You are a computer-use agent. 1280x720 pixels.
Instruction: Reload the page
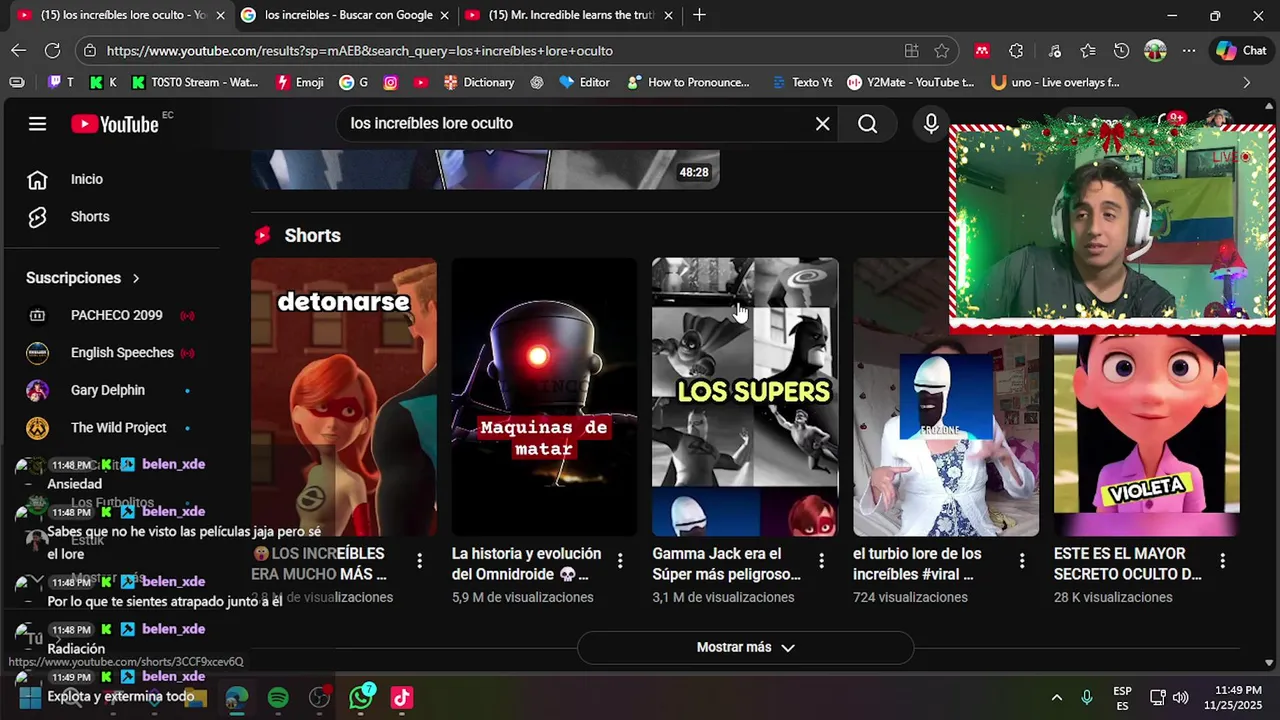(52, 50)
